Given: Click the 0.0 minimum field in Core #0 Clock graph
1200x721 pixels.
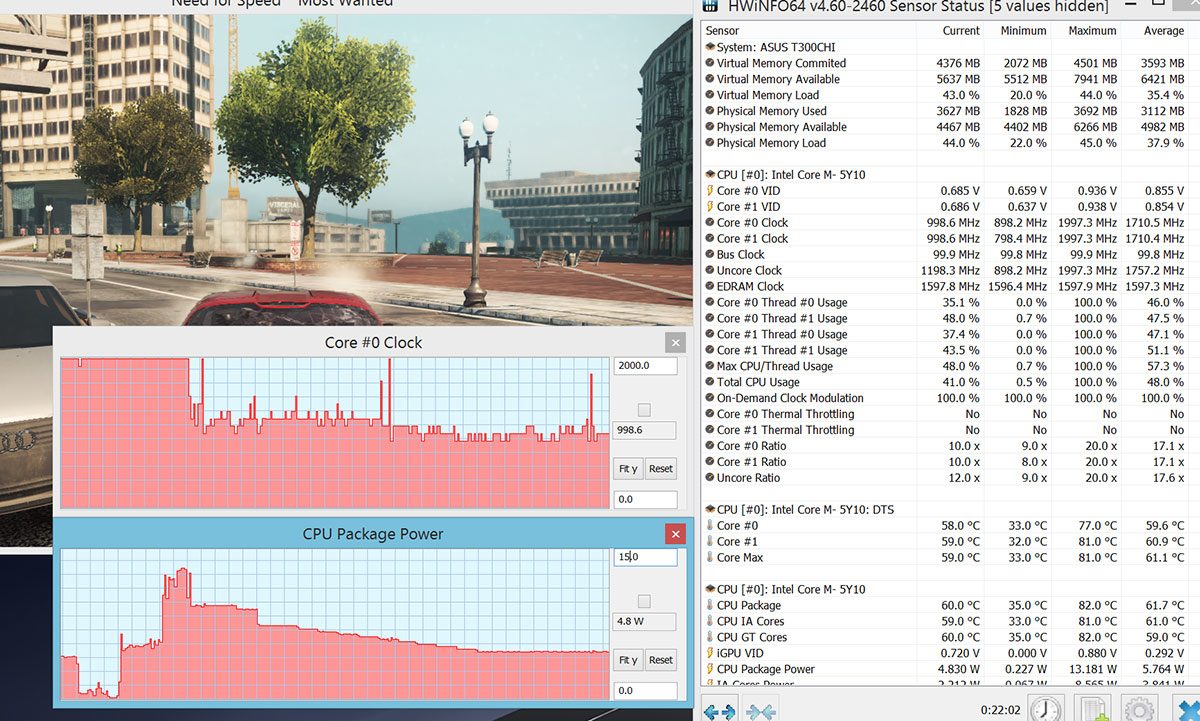Looking at the screenshot, I should coord(645,499).
